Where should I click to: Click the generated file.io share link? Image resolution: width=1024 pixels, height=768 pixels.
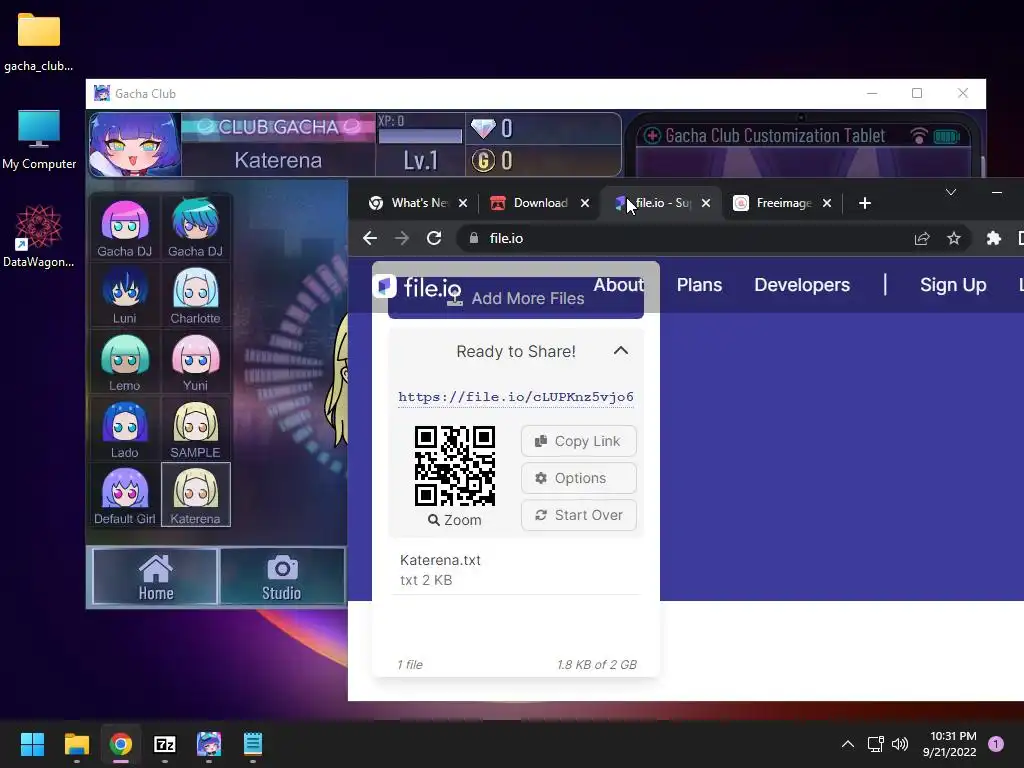pyautogui.click(x=516, y=397)
